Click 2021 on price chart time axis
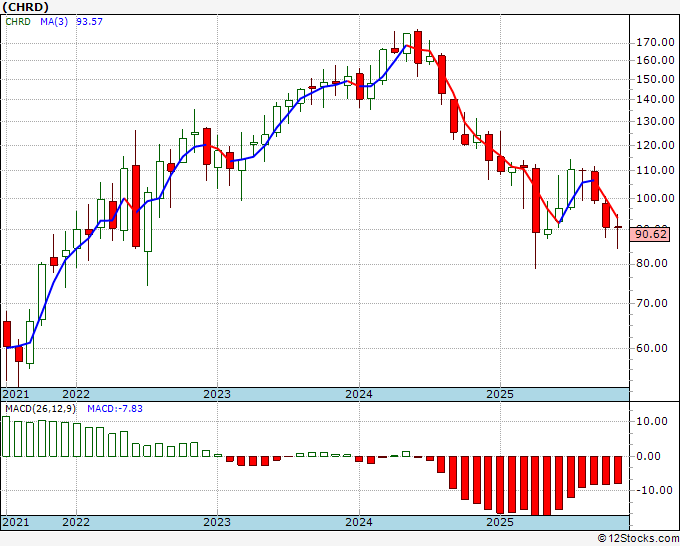This screenshot has height=546, width=680. 16,394
